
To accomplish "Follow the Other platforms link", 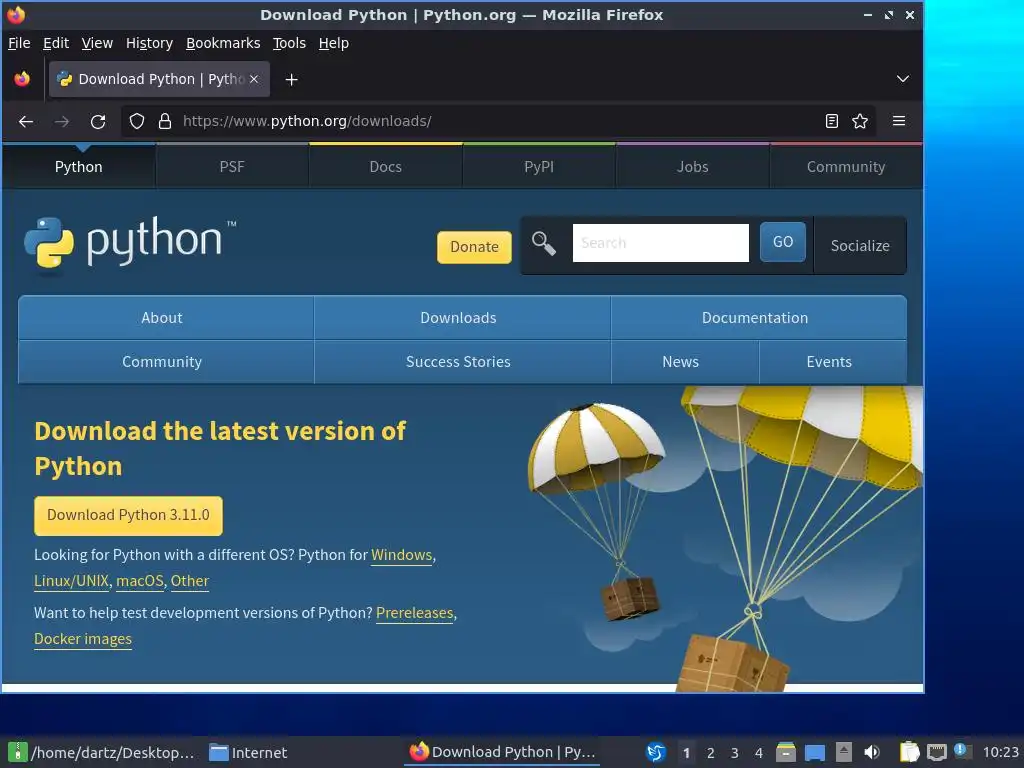I will coord(189,581).
